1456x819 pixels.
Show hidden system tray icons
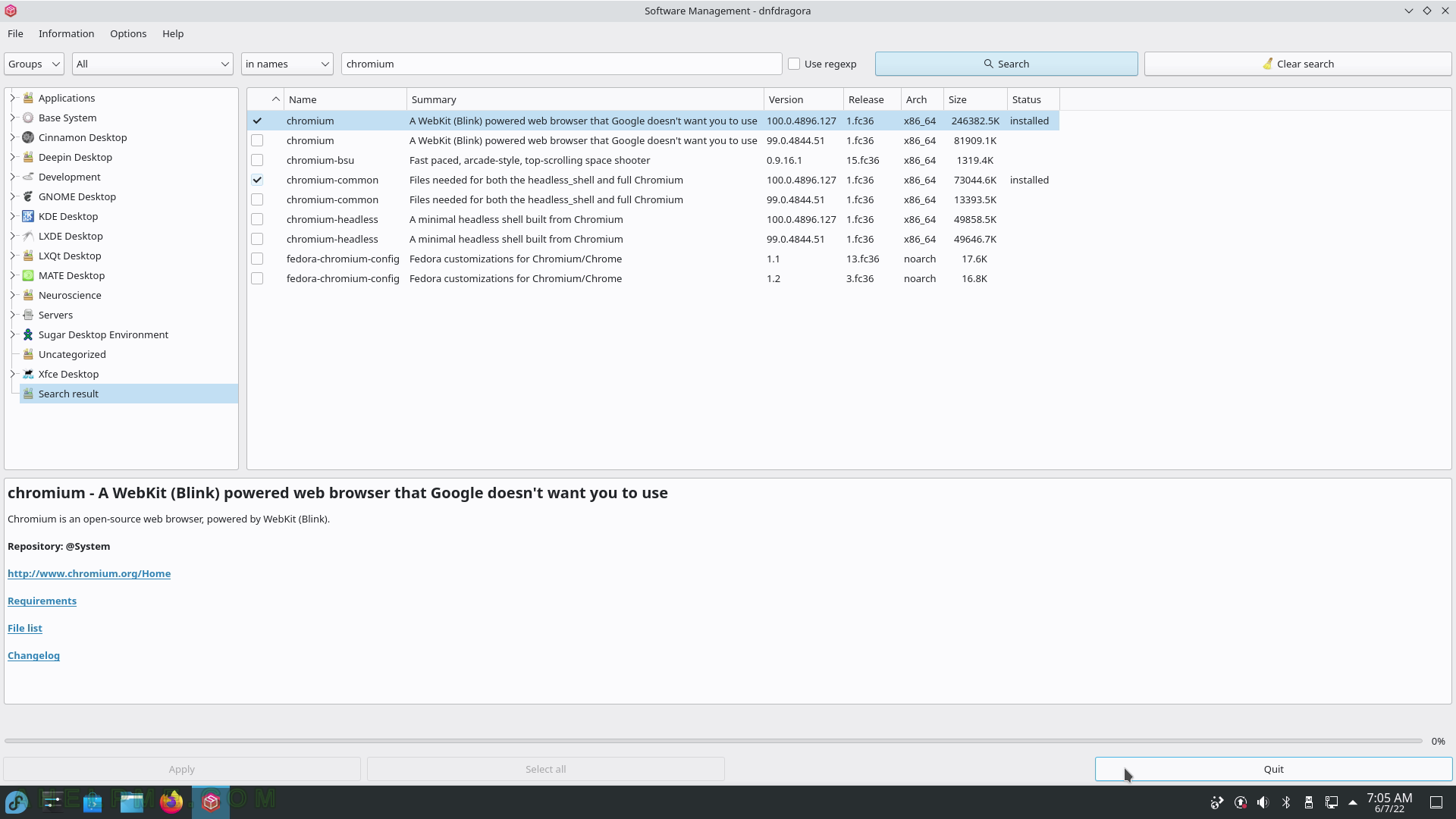click(x=1352, y=802)
